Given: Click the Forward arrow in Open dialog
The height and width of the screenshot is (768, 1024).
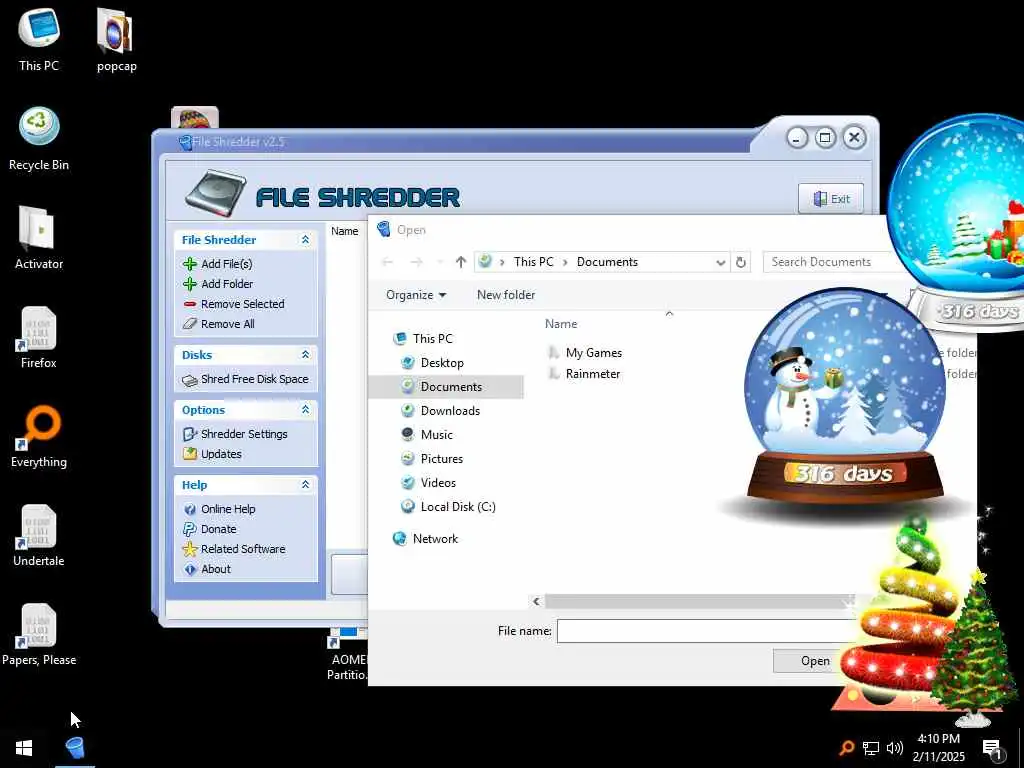Looking at the screenshot, I should coord(417,262).
